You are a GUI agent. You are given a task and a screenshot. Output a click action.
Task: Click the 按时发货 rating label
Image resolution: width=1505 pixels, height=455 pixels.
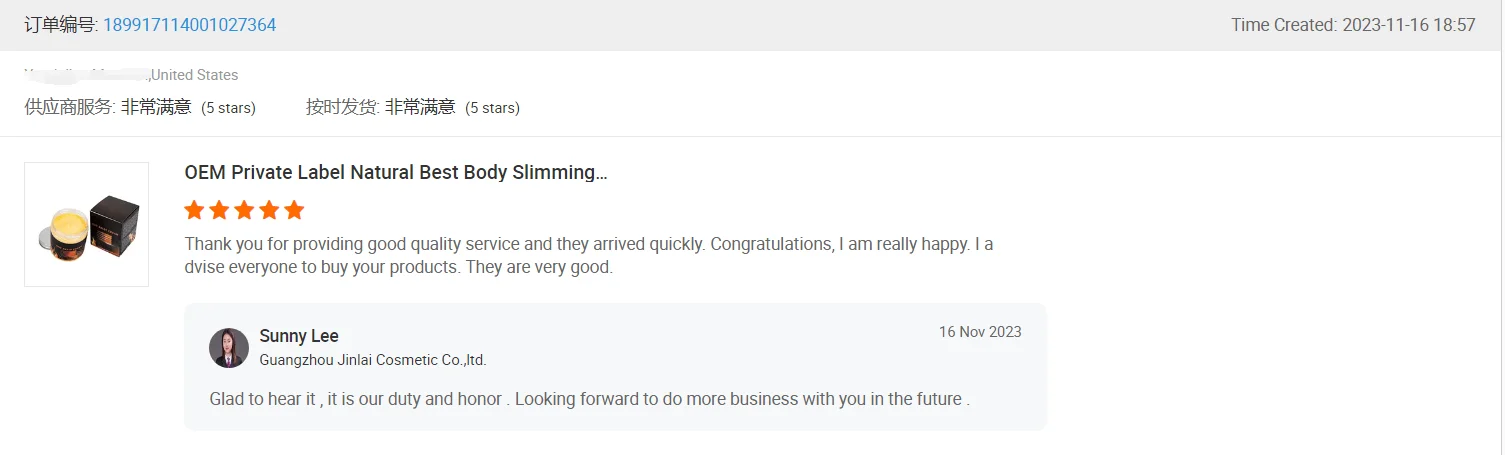pyautogui.click(x=342, y=107)
